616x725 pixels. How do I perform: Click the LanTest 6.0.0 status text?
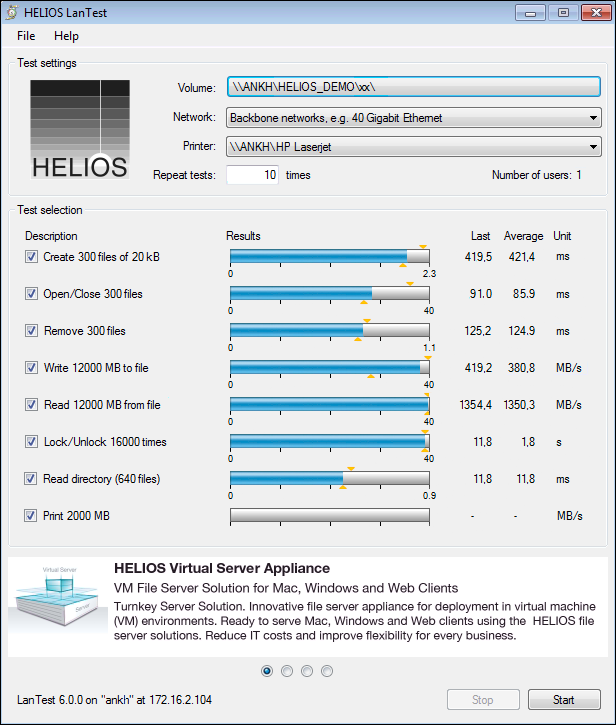coord(114,700)
